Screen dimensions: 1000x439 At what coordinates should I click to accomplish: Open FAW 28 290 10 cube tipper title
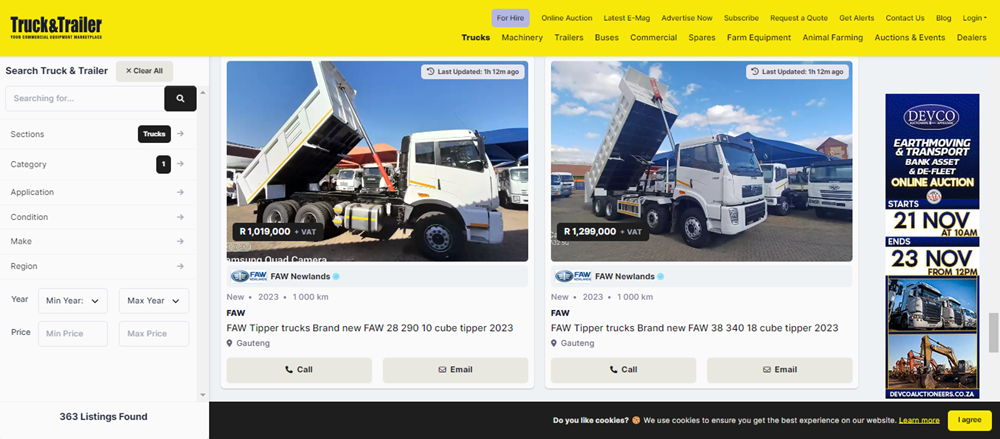[370, 328]
